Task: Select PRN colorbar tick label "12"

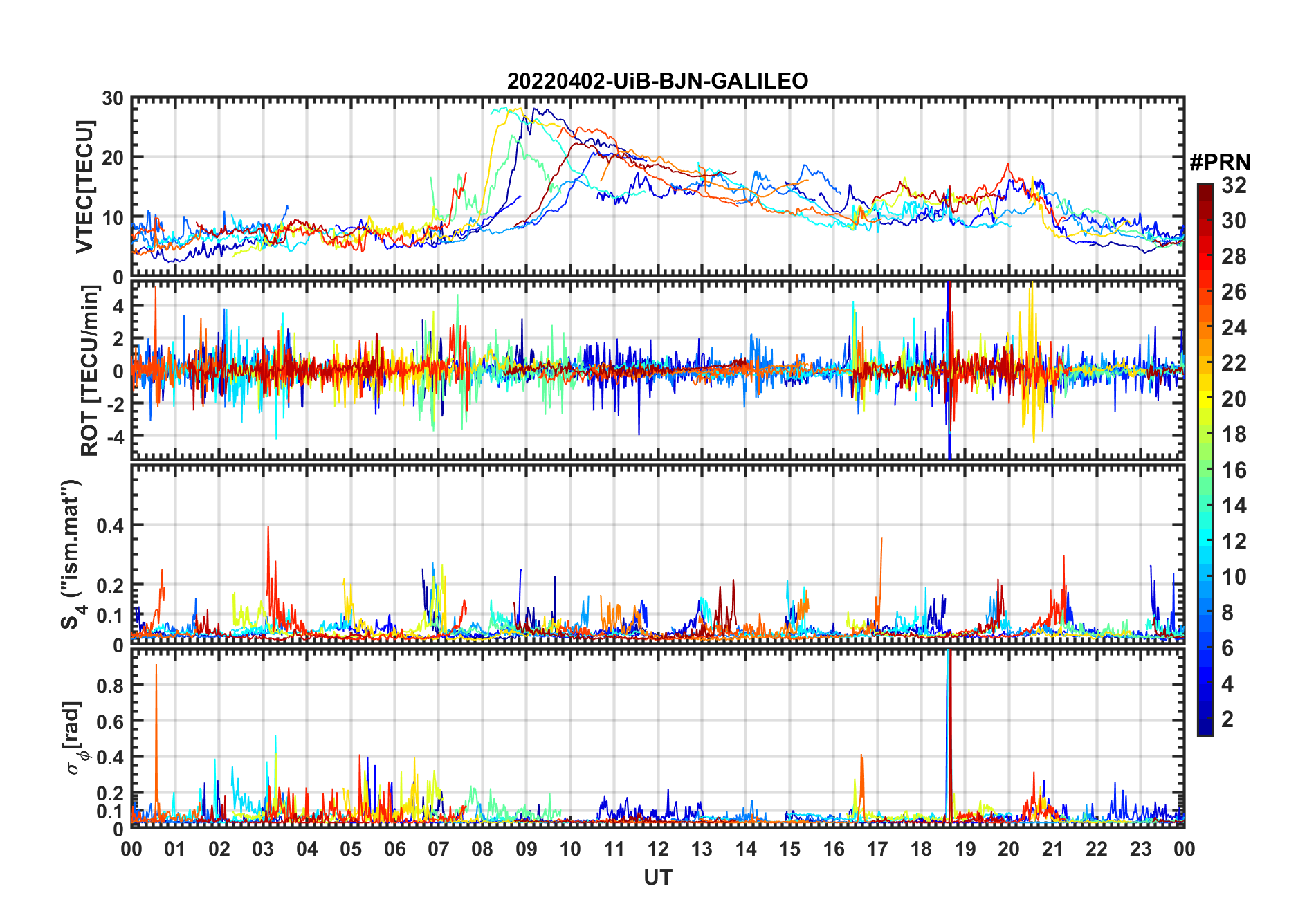Action: tap(1234, 542)
